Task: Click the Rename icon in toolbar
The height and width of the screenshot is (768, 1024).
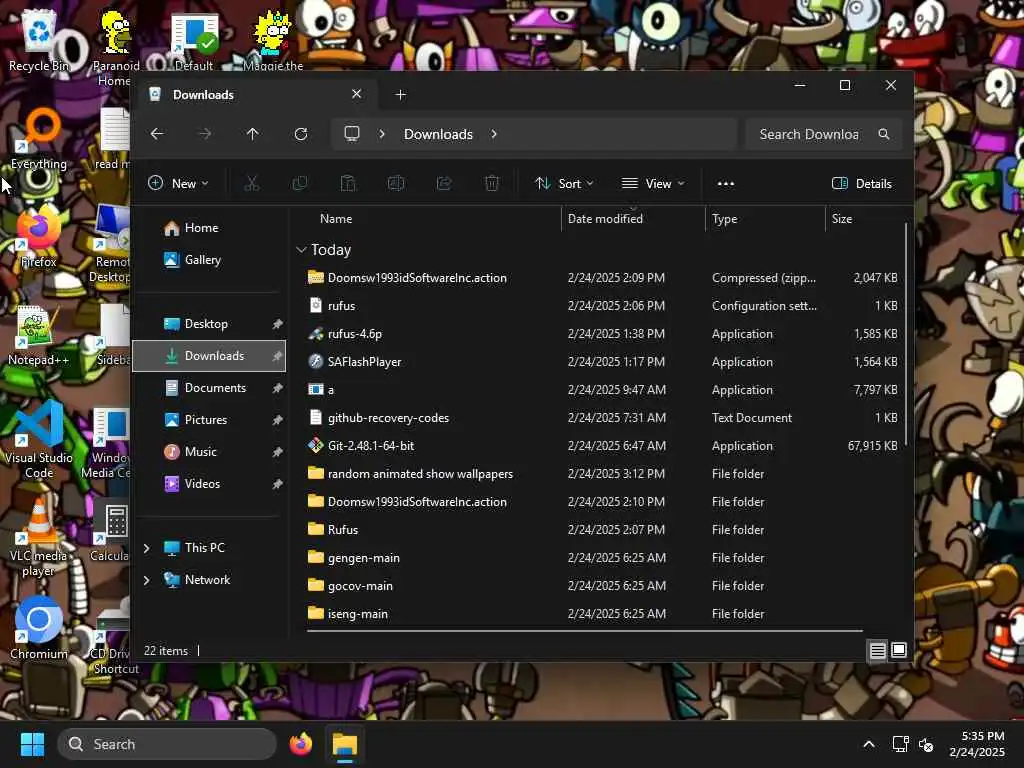Action: point(396,184)
